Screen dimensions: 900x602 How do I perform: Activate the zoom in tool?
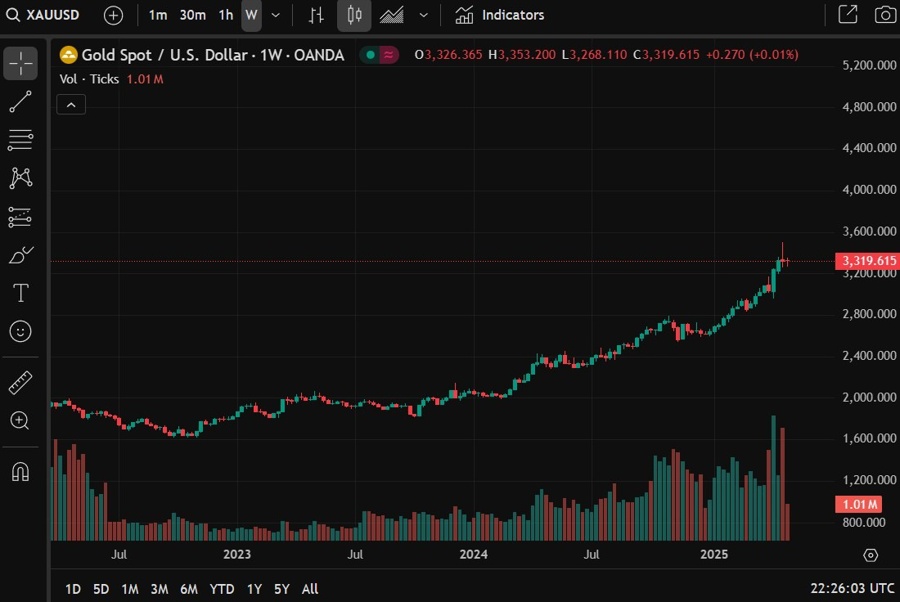[x=21, y=421]
